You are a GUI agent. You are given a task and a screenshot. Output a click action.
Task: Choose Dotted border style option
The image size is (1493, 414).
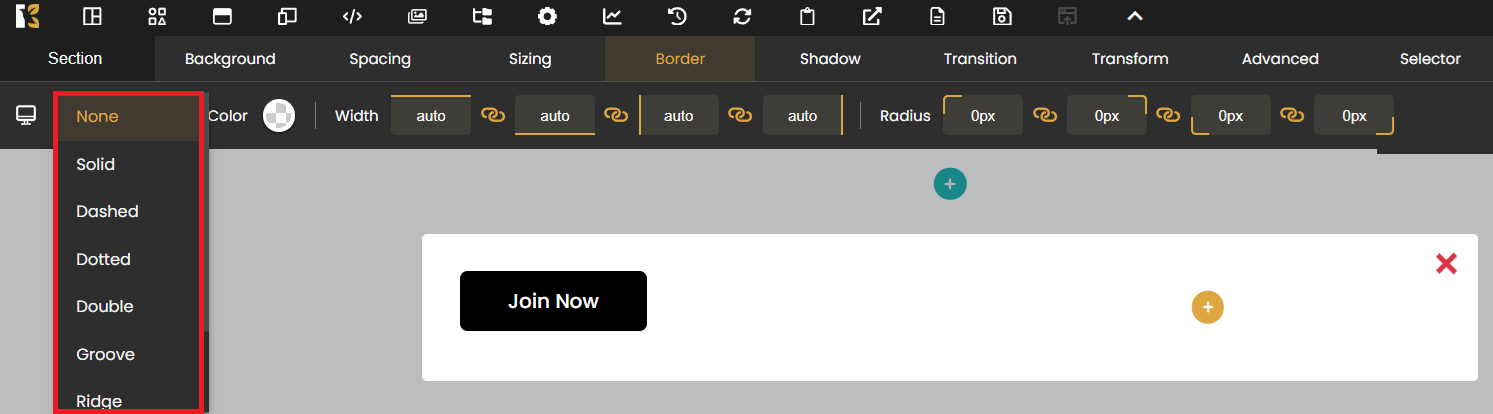tap(103, 259)
